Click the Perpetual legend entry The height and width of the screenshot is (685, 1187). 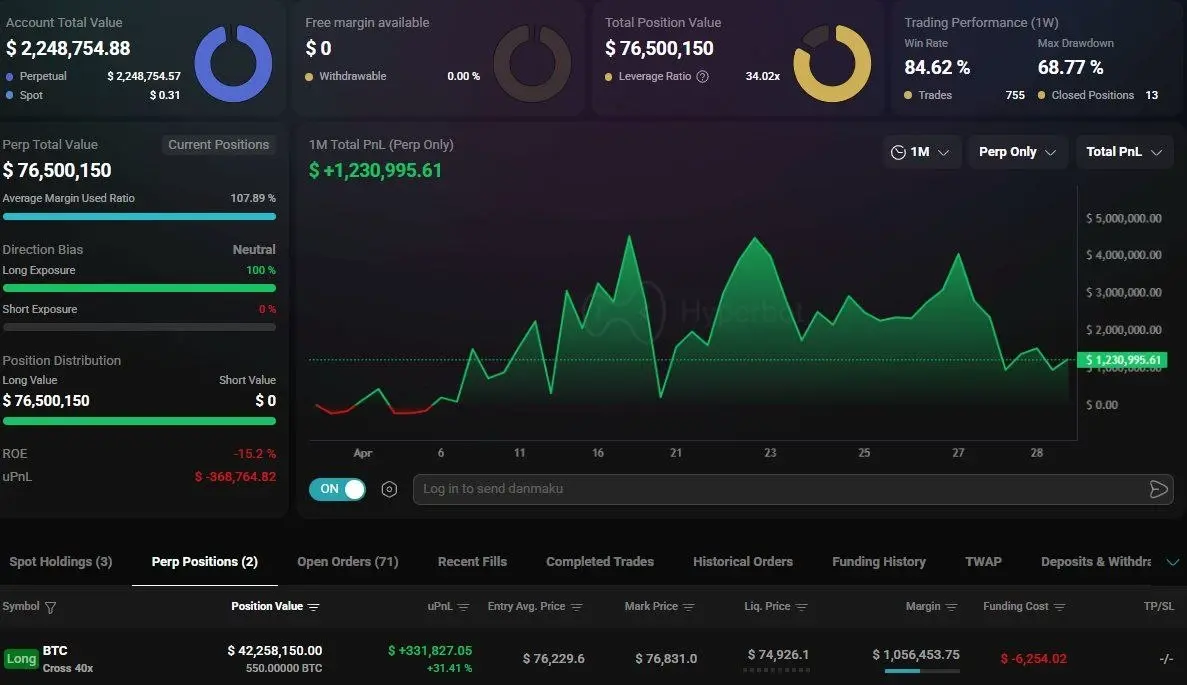click(x=43, y=76)
